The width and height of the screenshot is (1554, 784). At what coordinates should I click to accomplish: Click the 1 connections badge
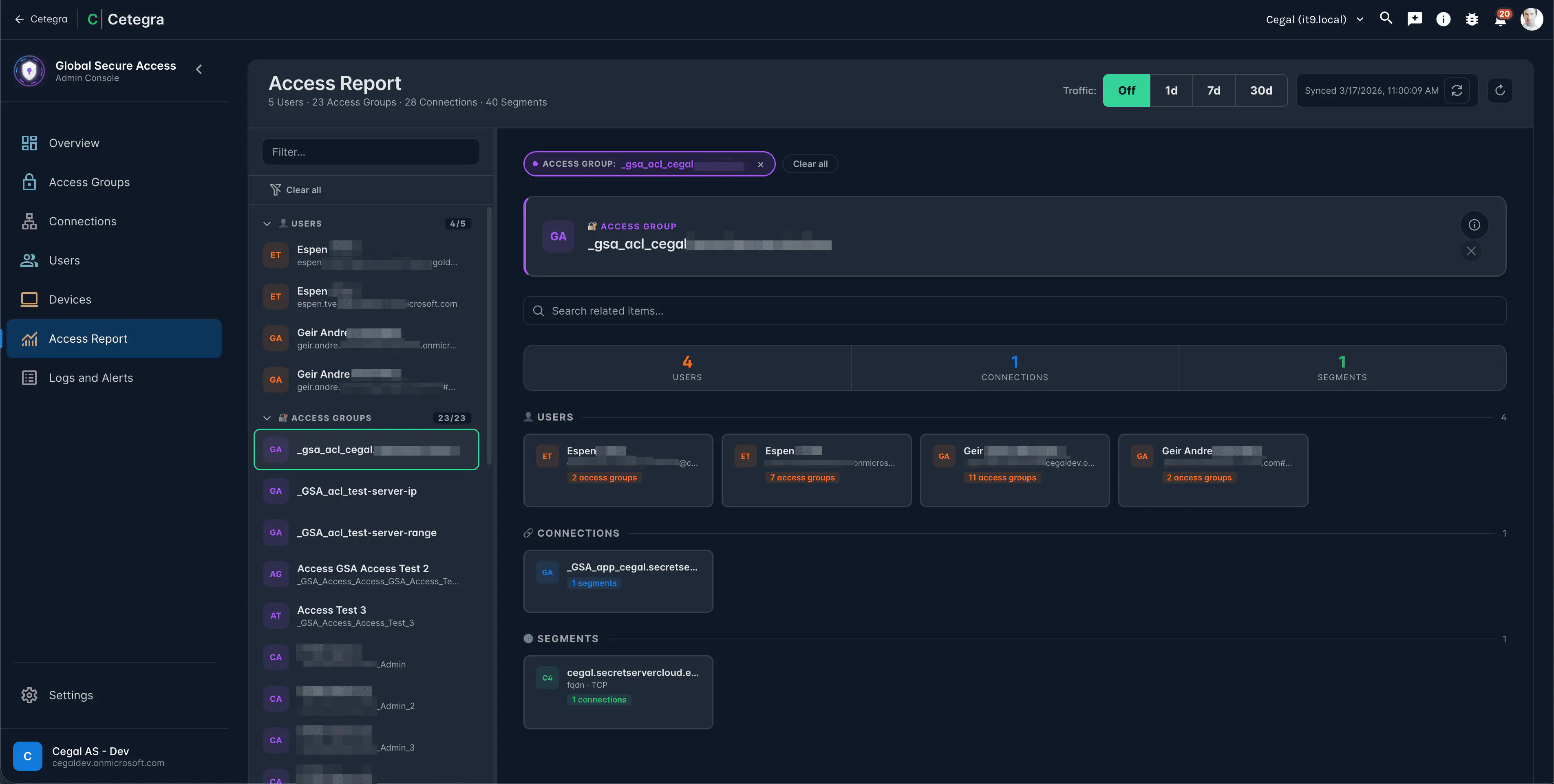(x=598, y=700)
